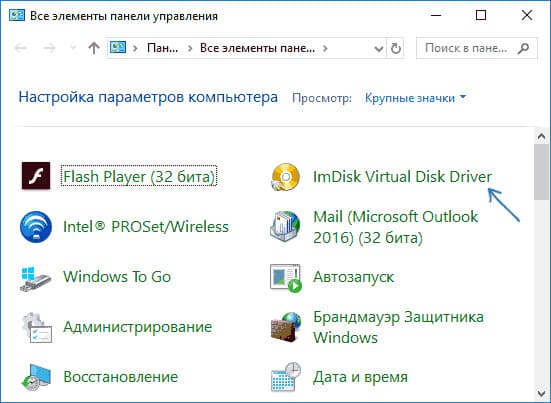The image size is (551, 403).
Task: Open the Дата и время link
Action: [x=361, y=377]
